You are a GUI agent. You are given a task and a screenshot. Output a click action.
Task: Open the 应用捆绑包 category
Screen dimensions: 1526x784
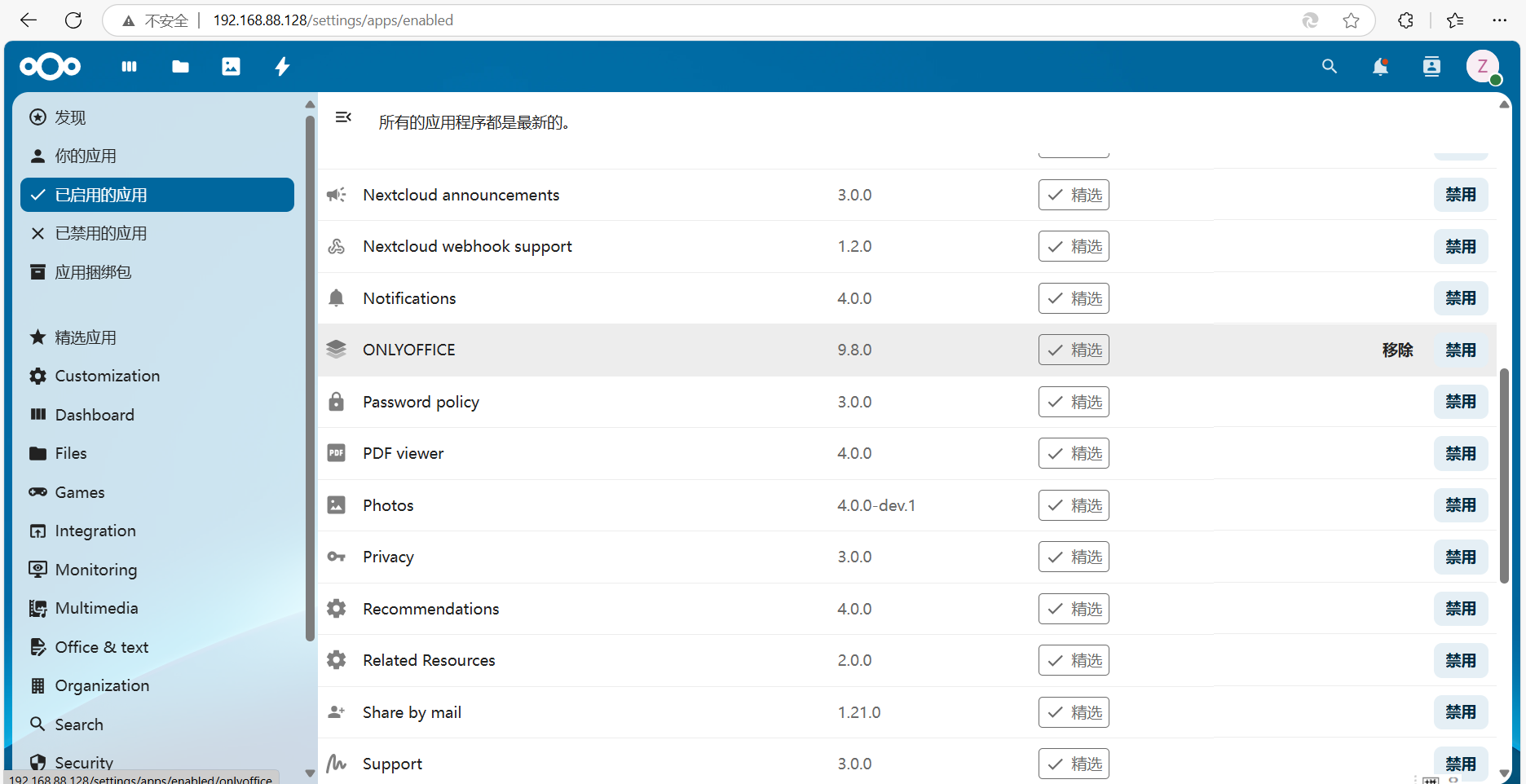[92, 272]
